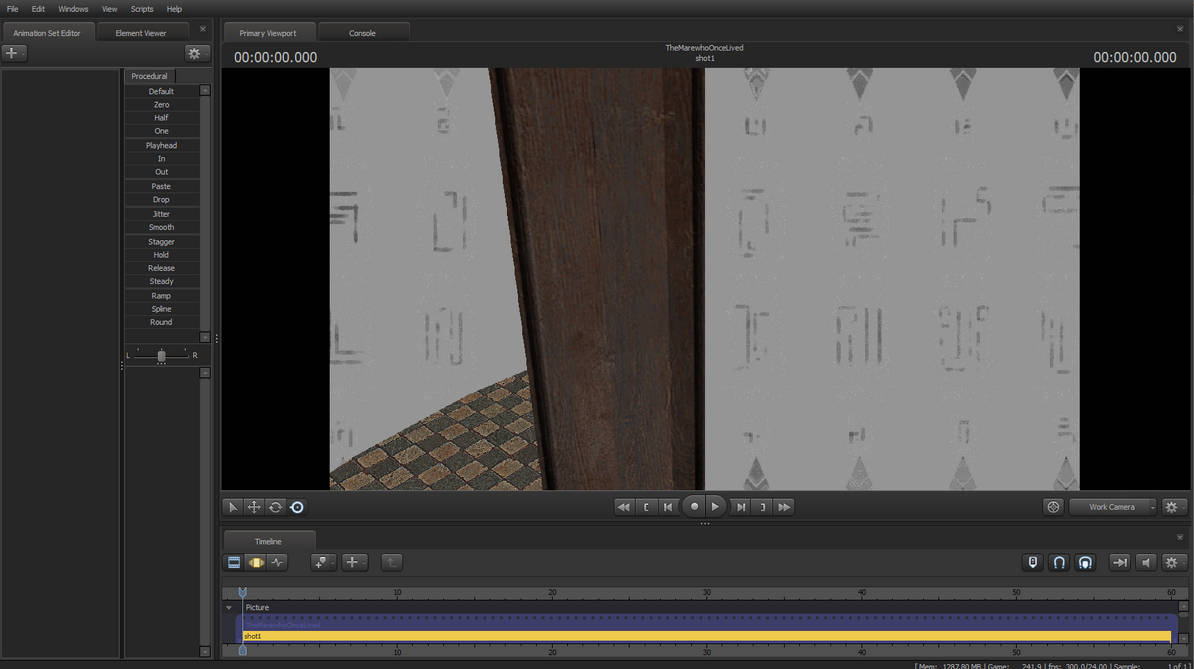Collapse the Picture track expander
This screenshot has width=1194, height=669.
click(x=229, y=608)
